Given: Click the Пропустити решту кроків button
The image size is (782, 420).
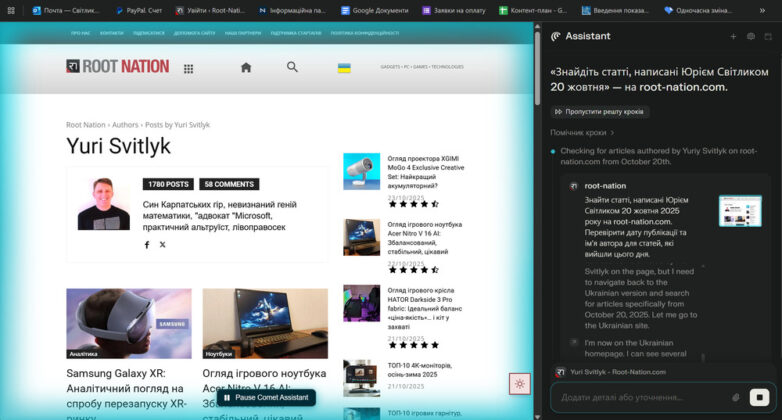Looking at the screenshot, I should pyautogui.click(x=599, y=112).
